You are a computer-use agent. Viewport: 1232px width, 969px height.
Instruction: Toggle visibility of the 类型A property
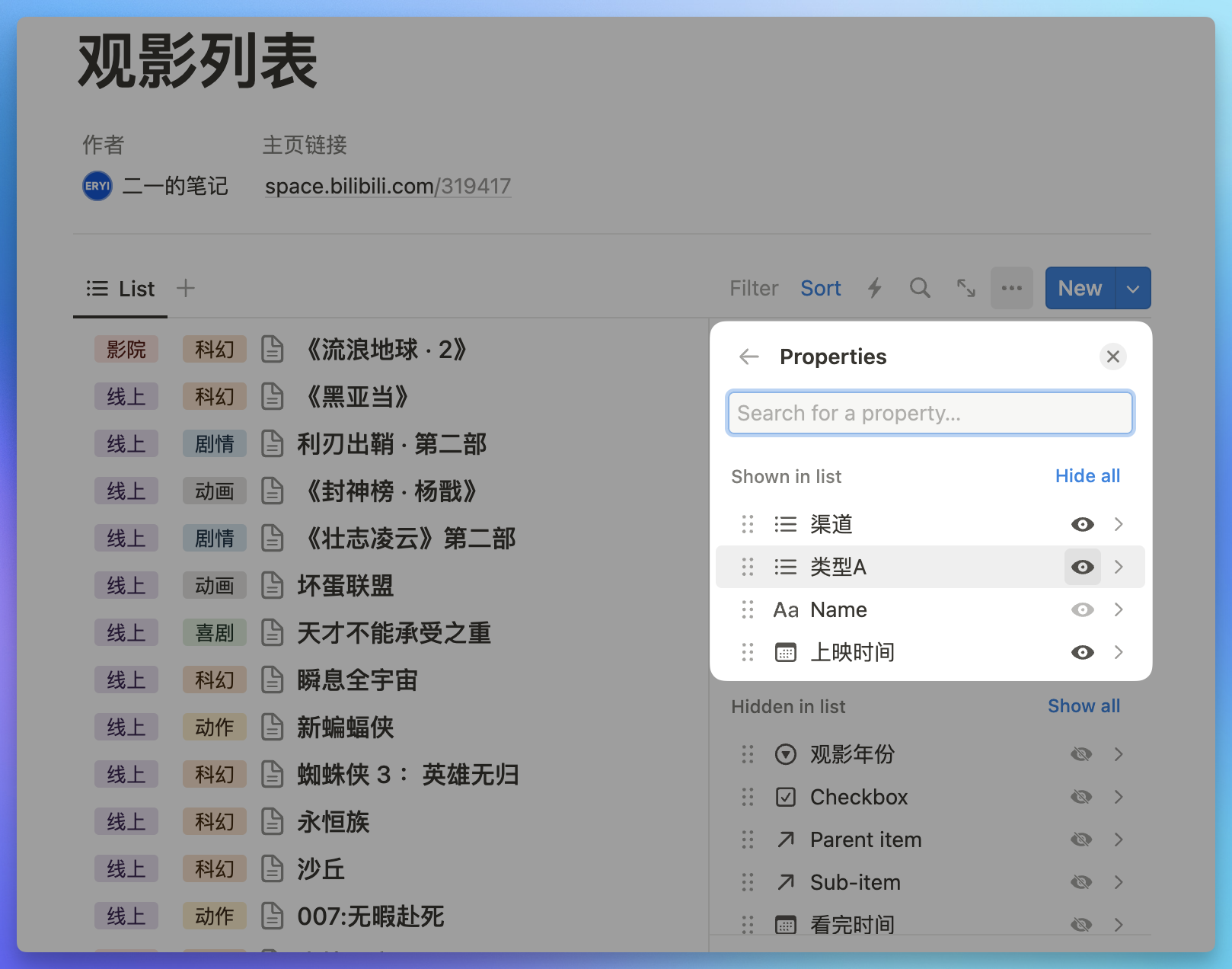pyautogui.click(x=1082, y=567)
